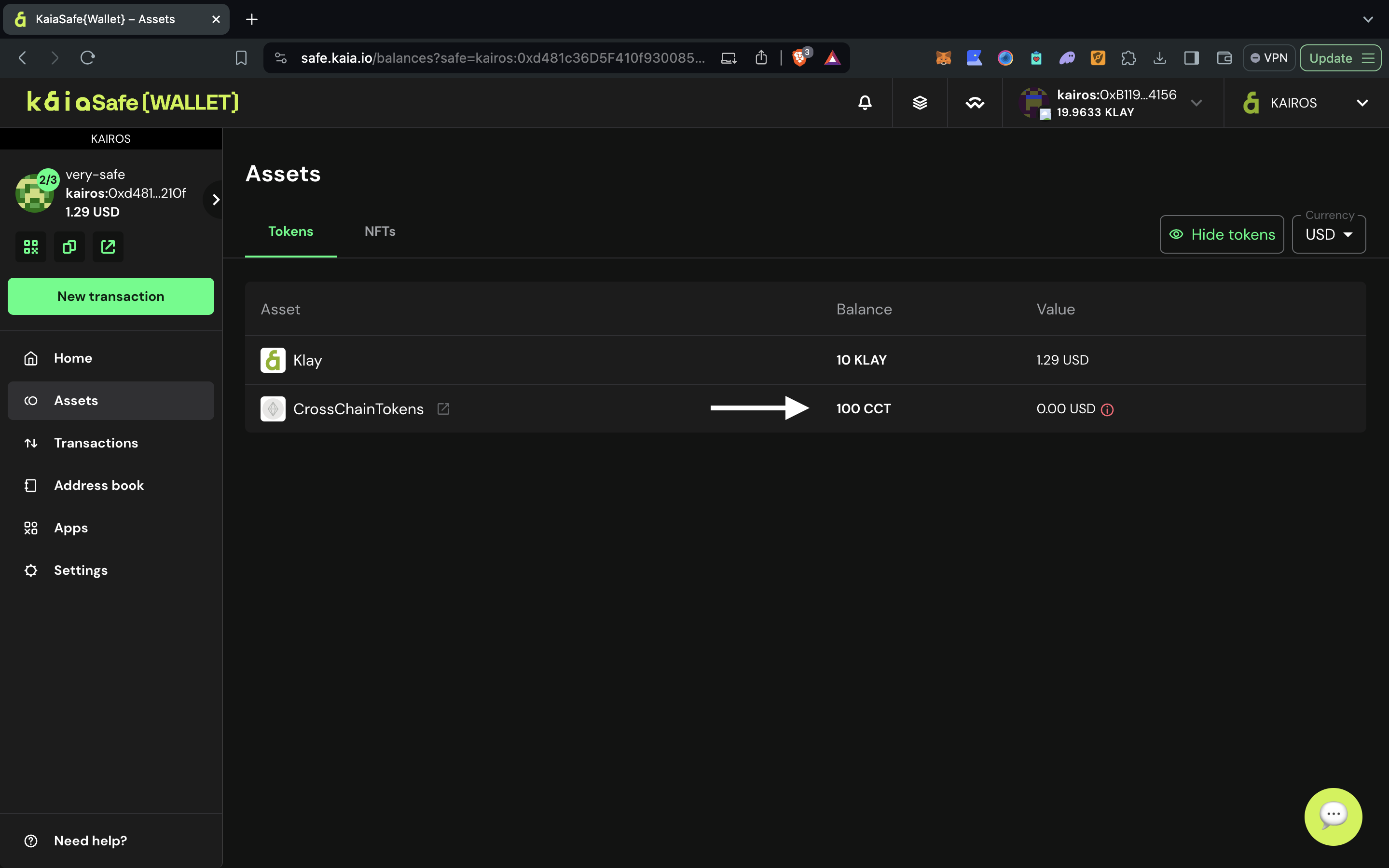Viewport: 1389px width, 868px height.
Task: Open the chat support bubble
Action: click(1333, 816)
